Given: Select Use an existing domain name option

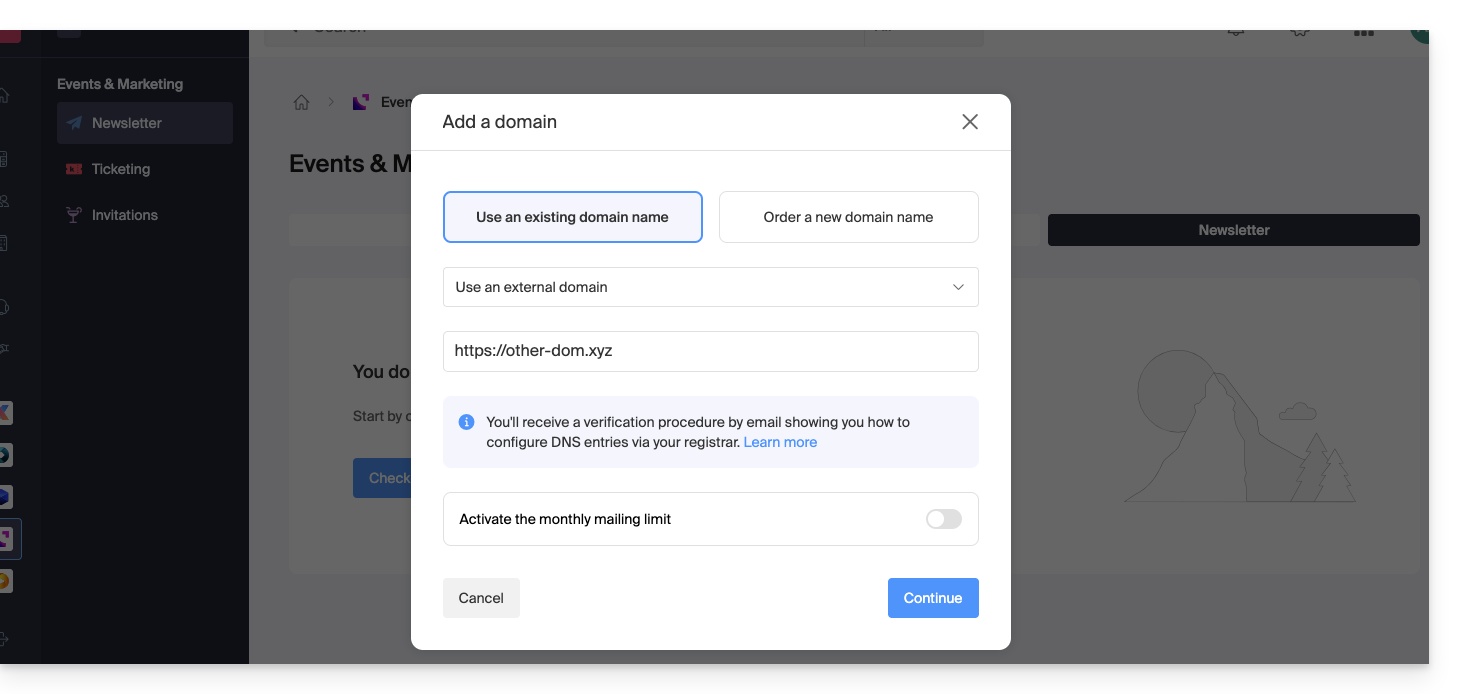Looking at the screenshot, I should (x=572, y=217).
